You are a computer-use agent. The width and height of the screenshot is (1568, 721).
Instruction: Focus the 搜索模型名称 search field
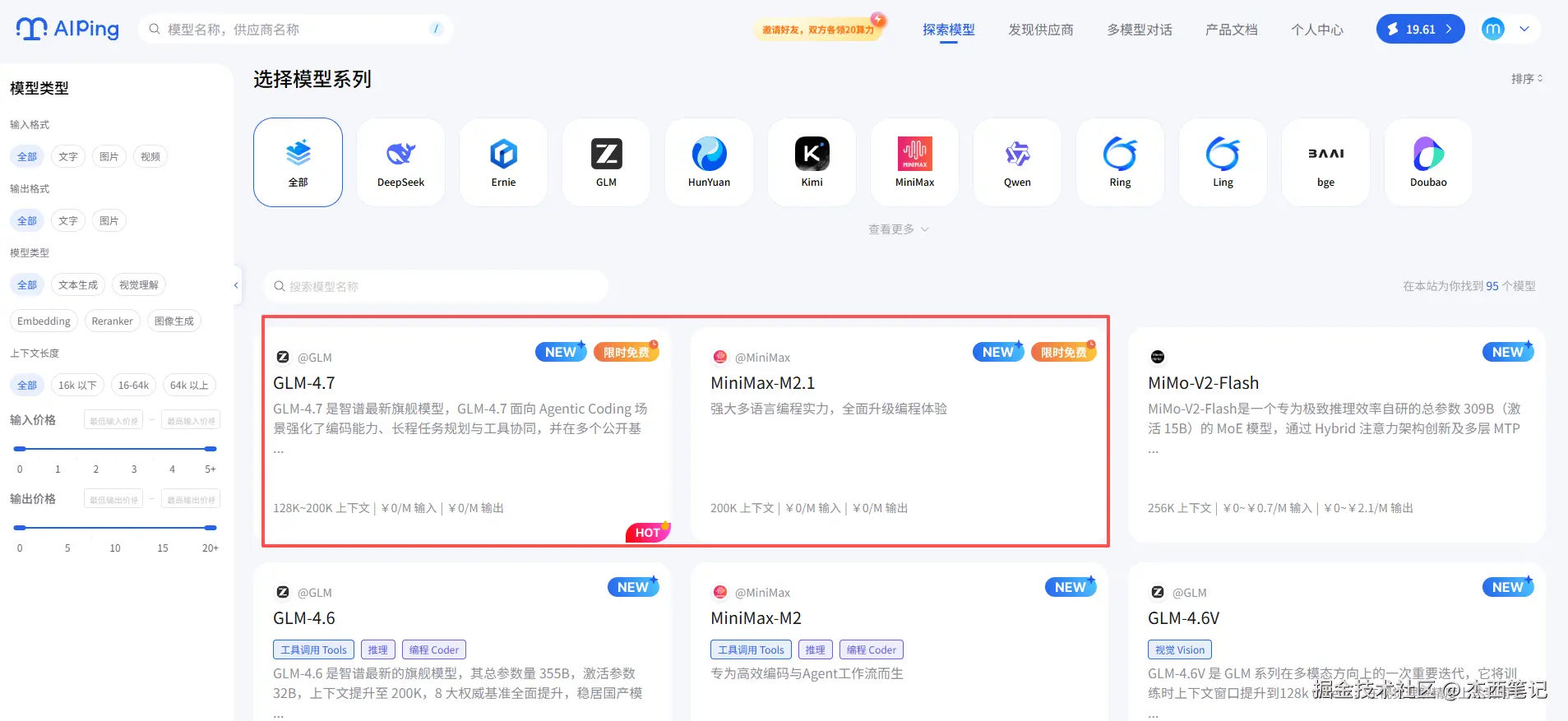pos(436,286)
